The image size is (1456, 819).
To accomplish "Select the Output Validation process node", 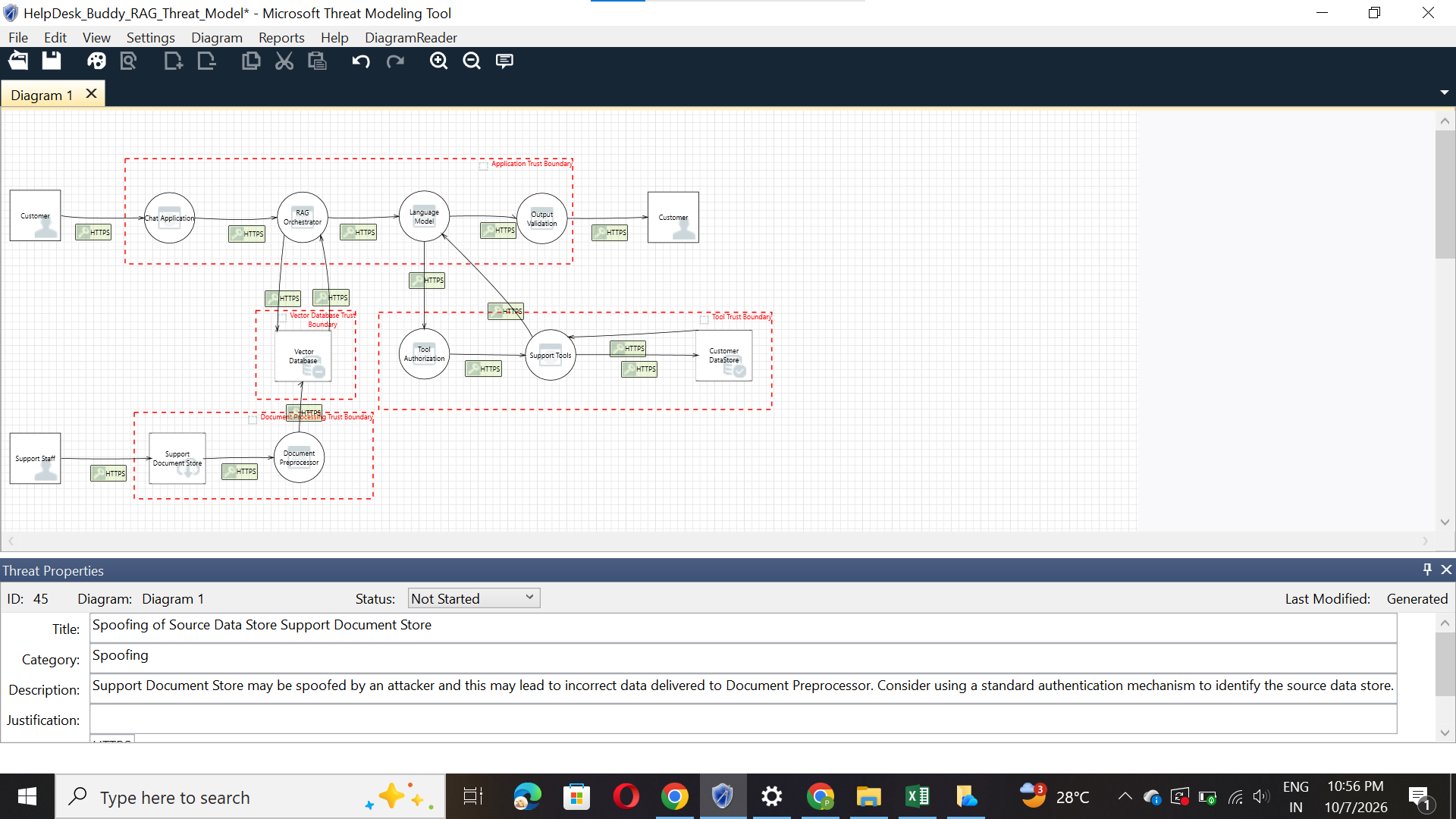I will (x=542, y=218).
